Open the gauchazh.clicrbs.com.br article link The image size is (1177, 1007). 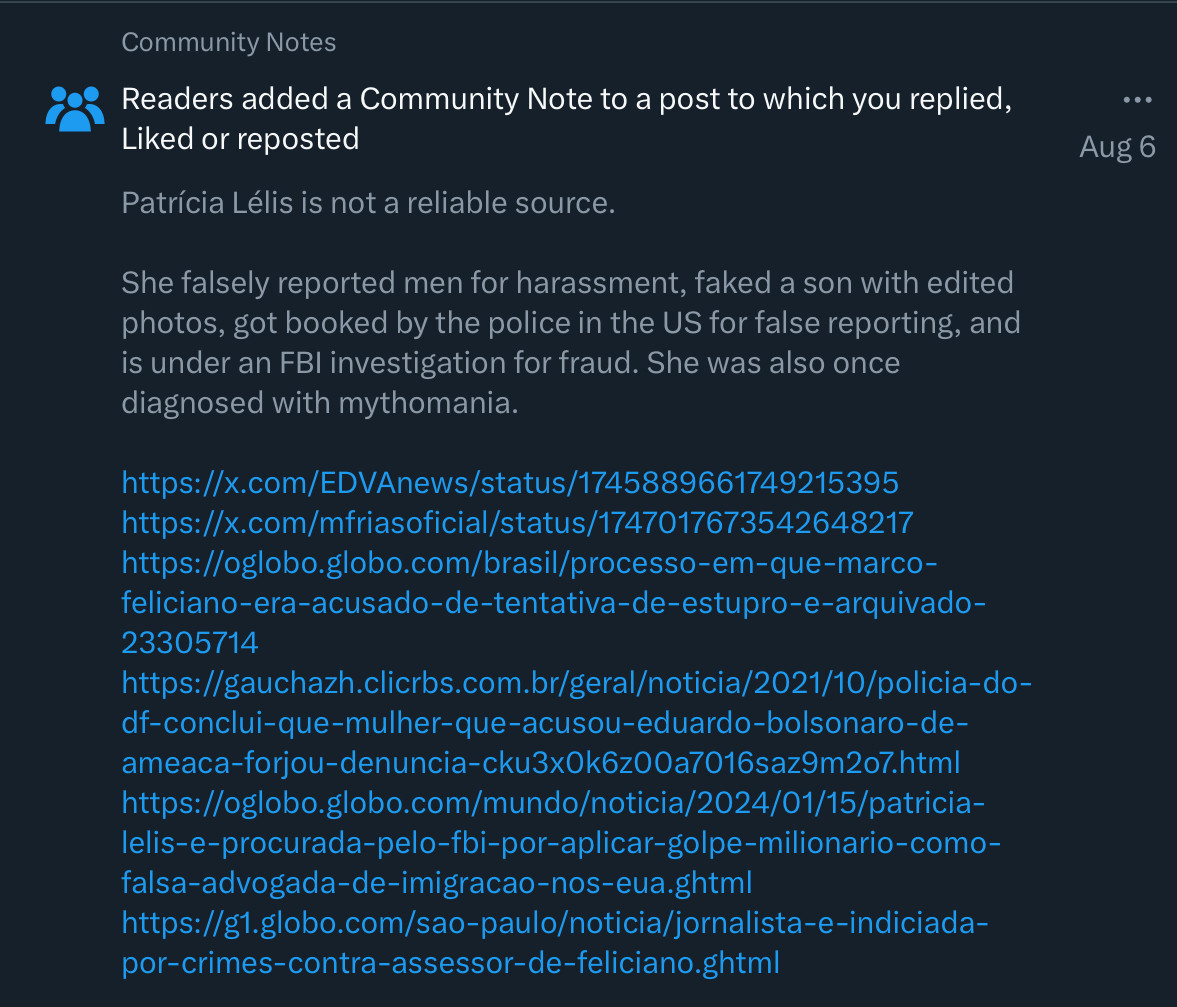(x=575, y=724)
